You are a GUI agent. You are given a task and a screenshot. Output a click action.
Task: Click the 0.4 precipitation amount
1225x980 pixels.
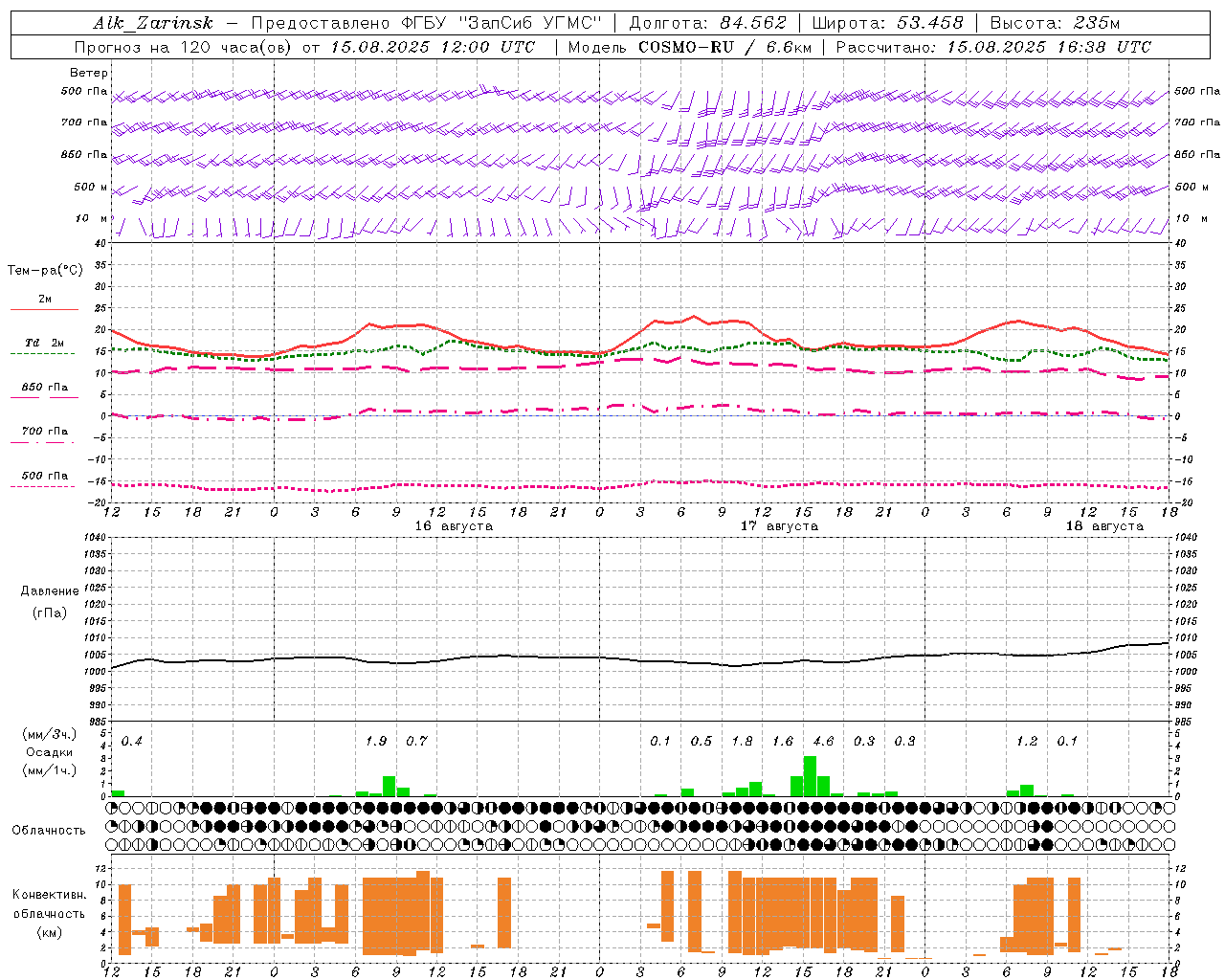coord(132,741)
